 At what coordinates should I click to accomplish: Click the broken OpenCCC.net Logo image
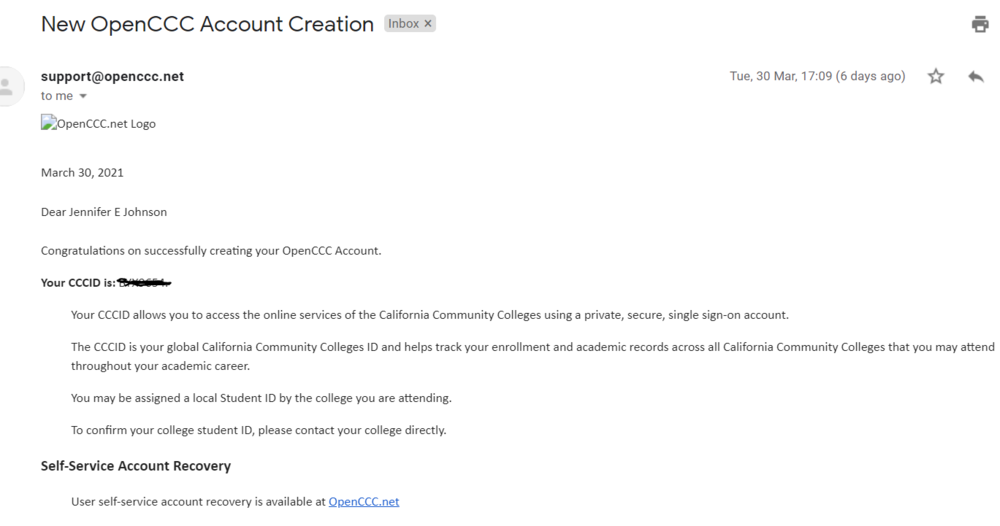point(98,124)
